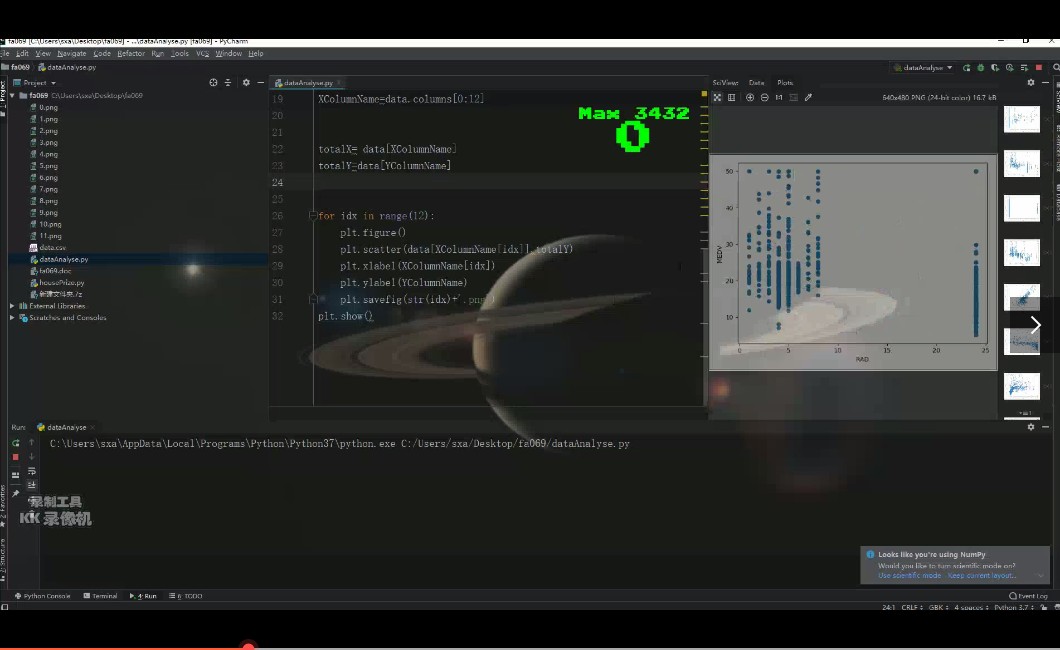The image size is (1060, 650).
Task: Close the dataAnalyse run tab
Action: tap(93, 428)
